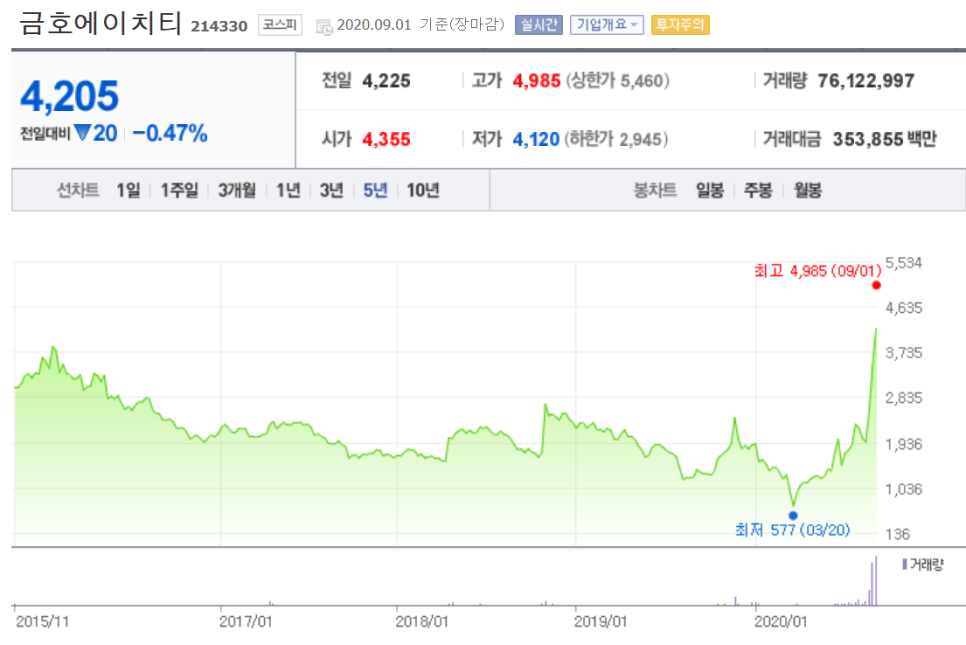Click the 2,835 y-axis label
The image size is (966, 645).
point(904,398)
